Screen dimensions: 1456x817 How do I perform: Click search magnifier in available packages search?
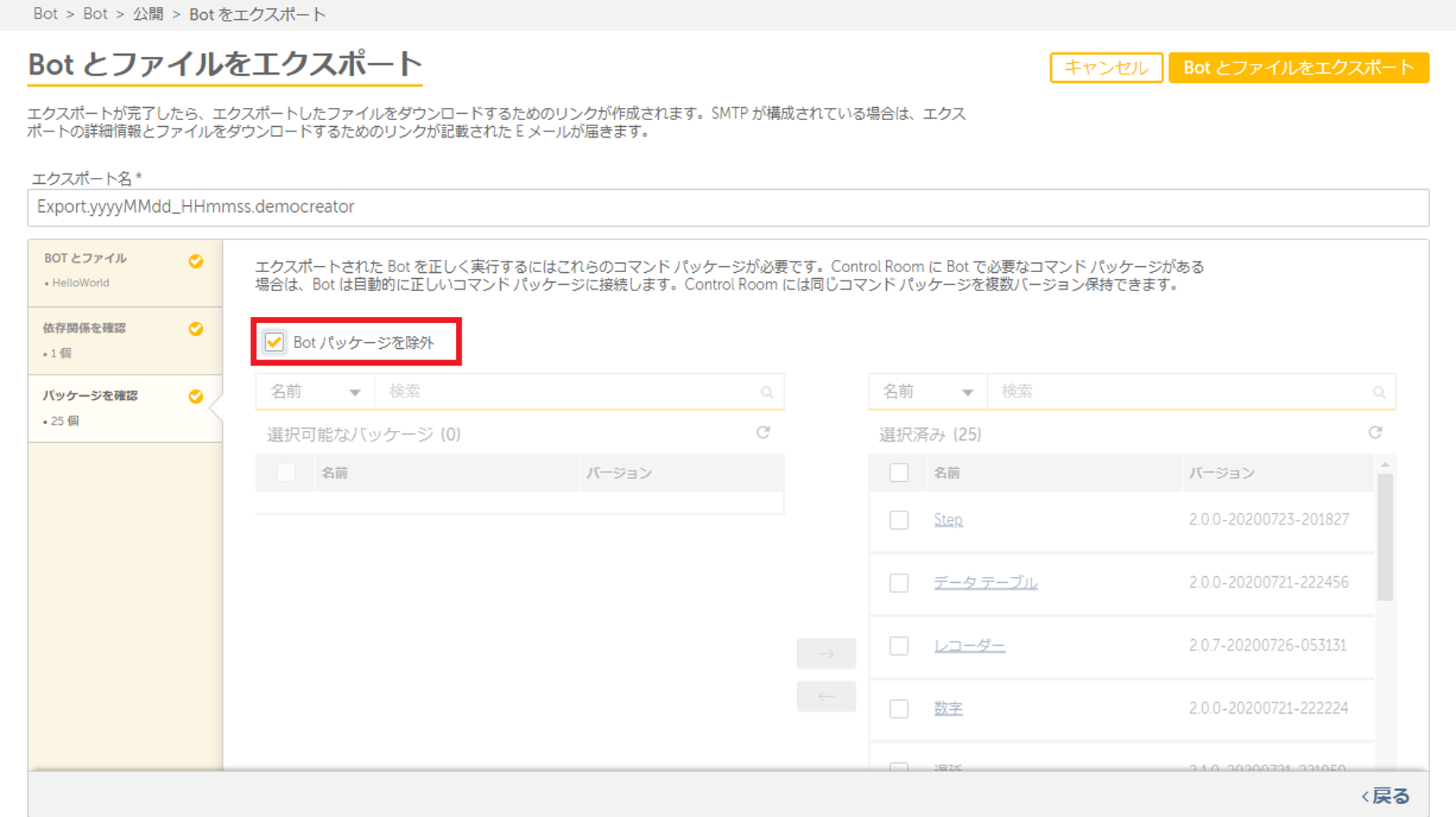click(x=767, y=392)
